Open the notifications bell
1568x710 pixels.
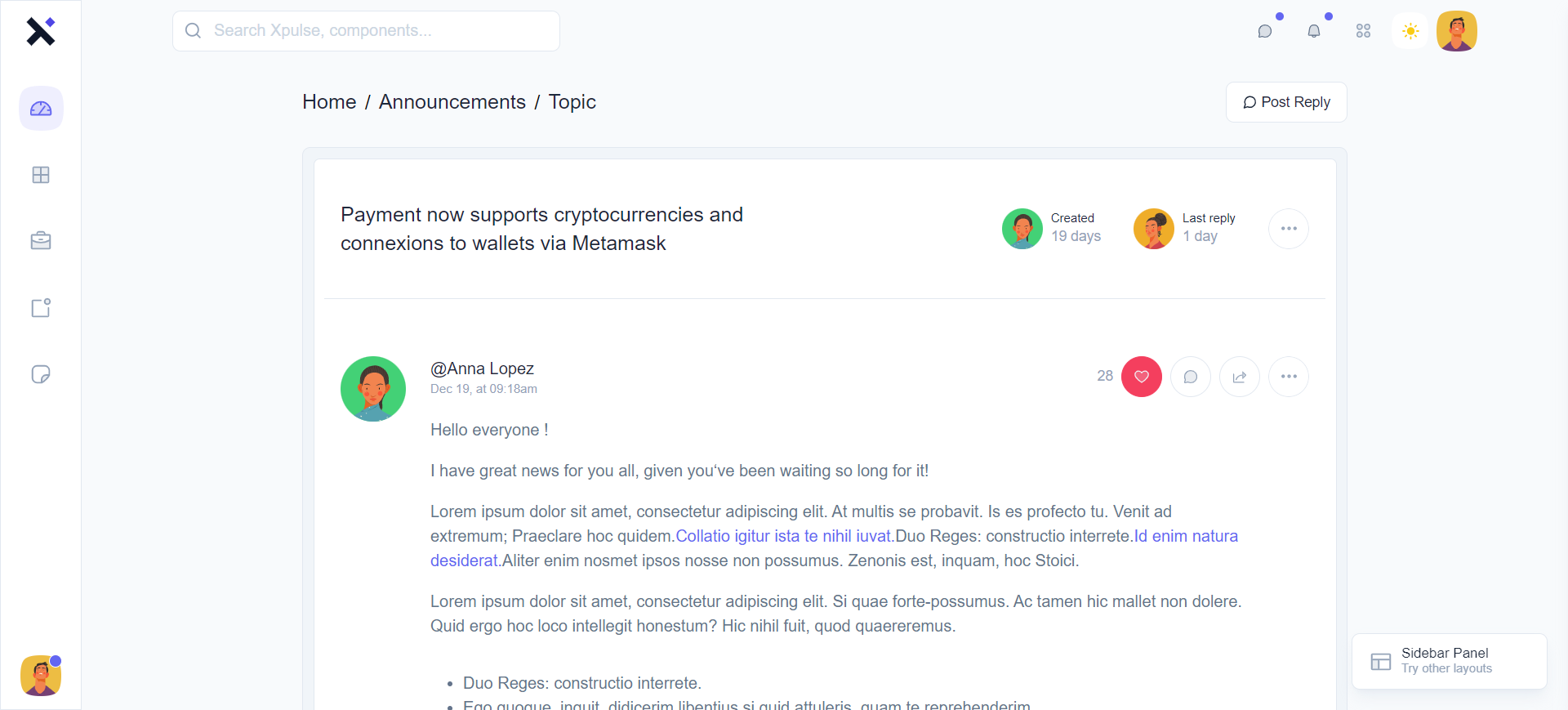1314,31
